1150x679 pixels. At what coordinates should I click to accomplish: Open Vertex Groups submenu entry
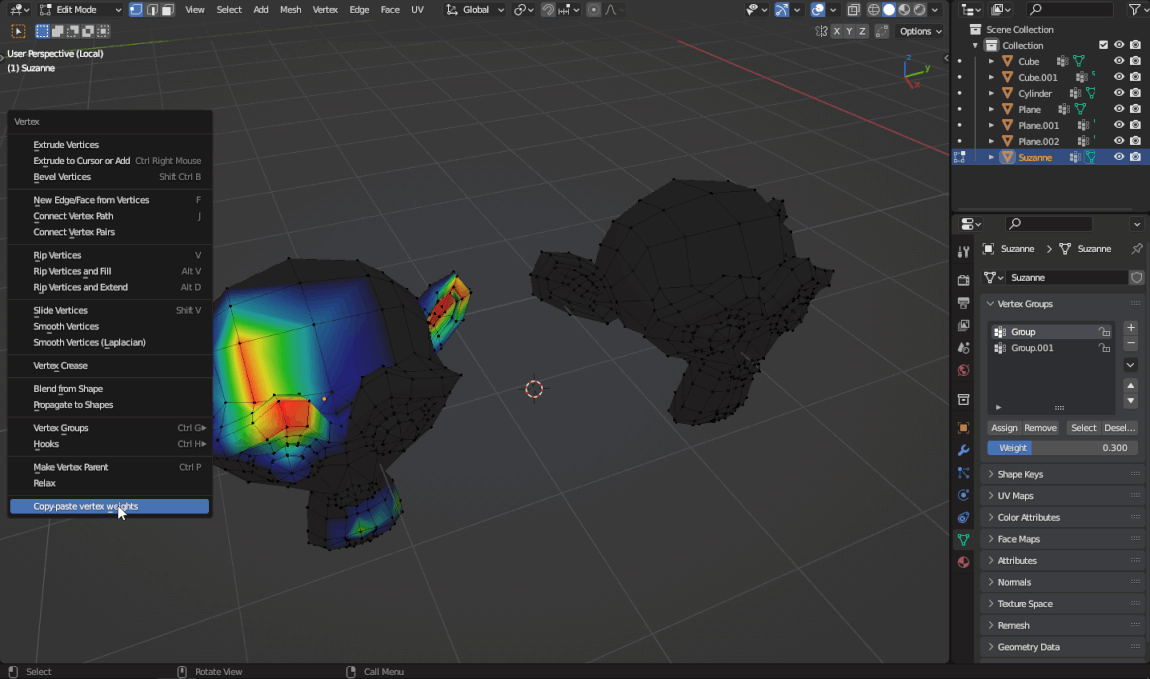109,428
